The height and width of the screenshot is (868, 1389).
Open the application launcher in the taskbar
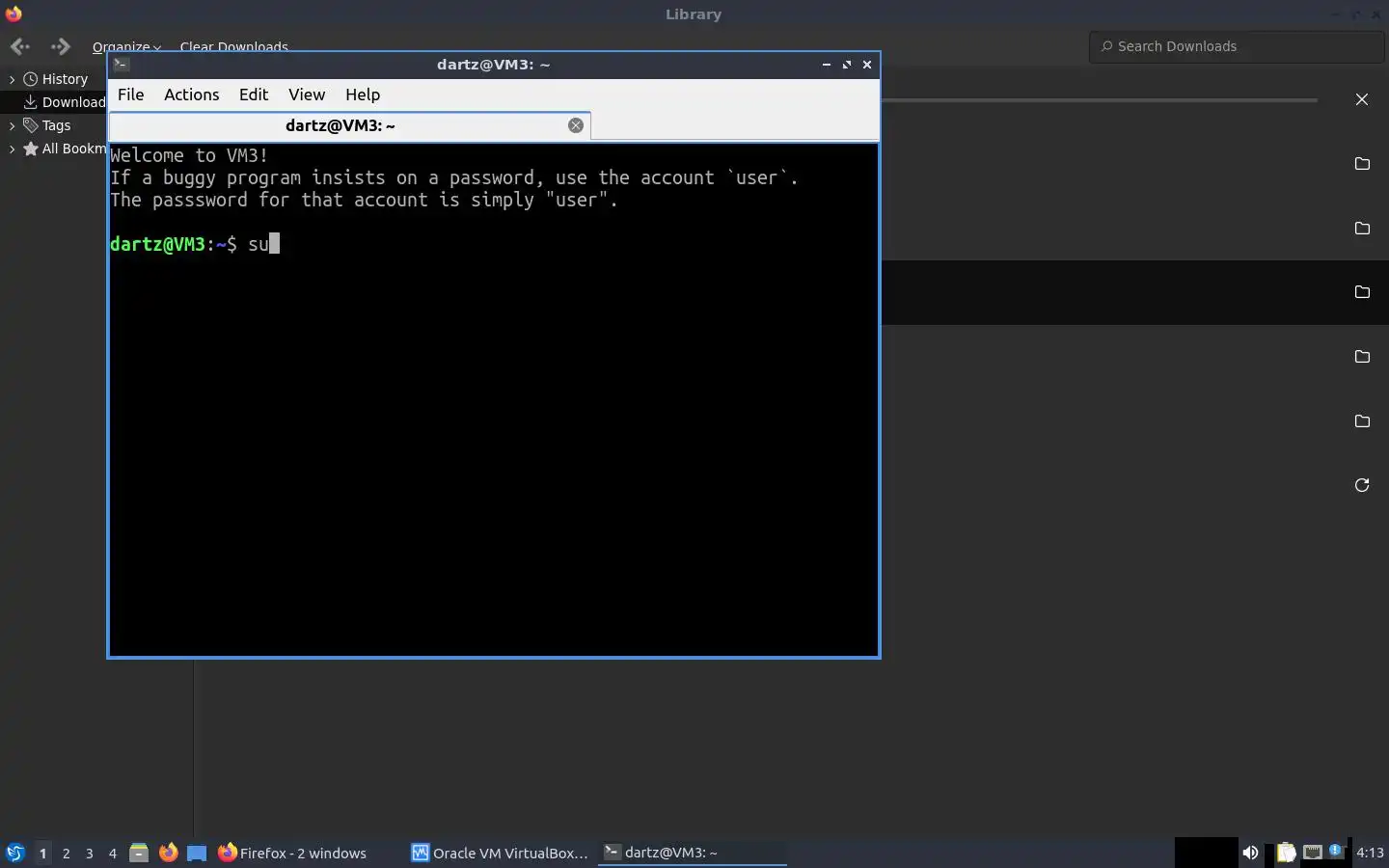pos(15,853)
